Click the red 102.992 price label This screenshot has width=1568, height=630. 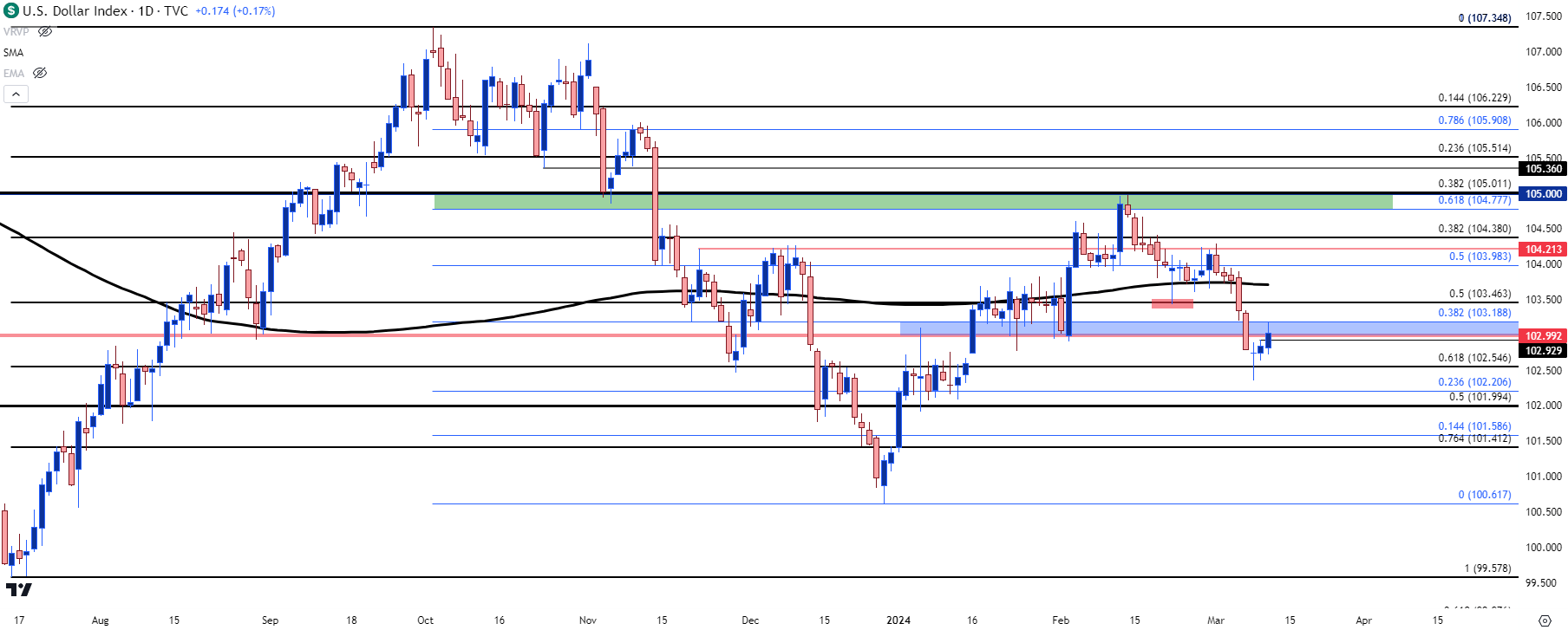coord(1544,336)
